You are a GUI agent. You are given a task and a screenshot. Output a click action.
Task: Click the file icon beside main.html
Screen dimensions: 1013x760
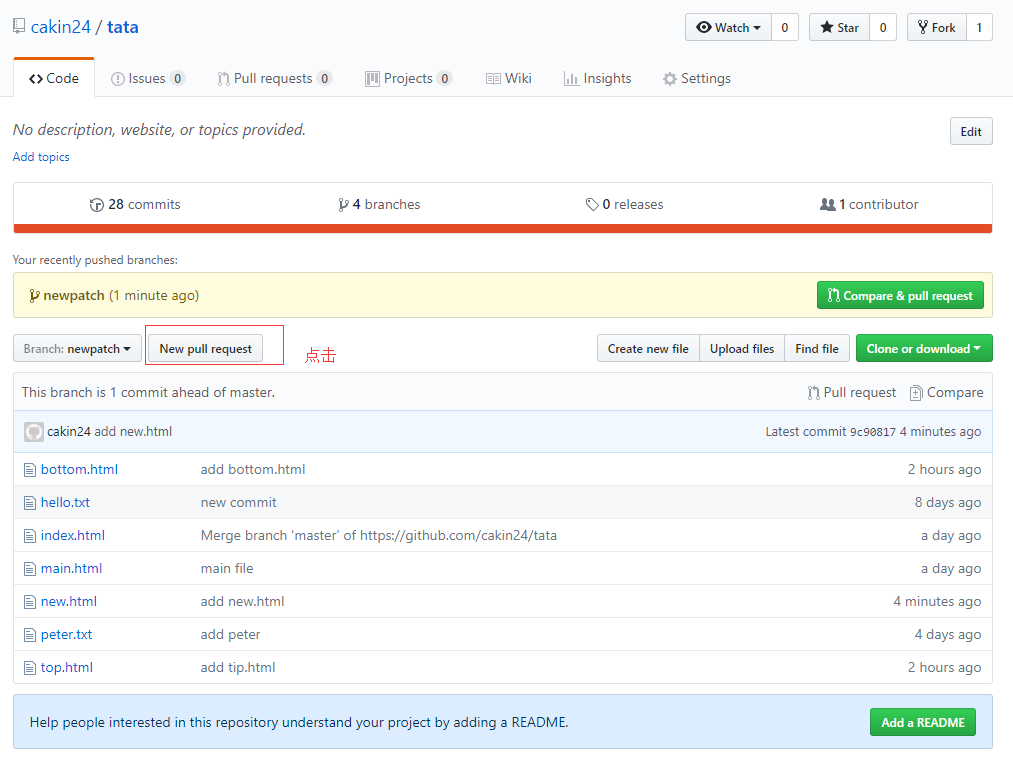(x=30, y=569)
